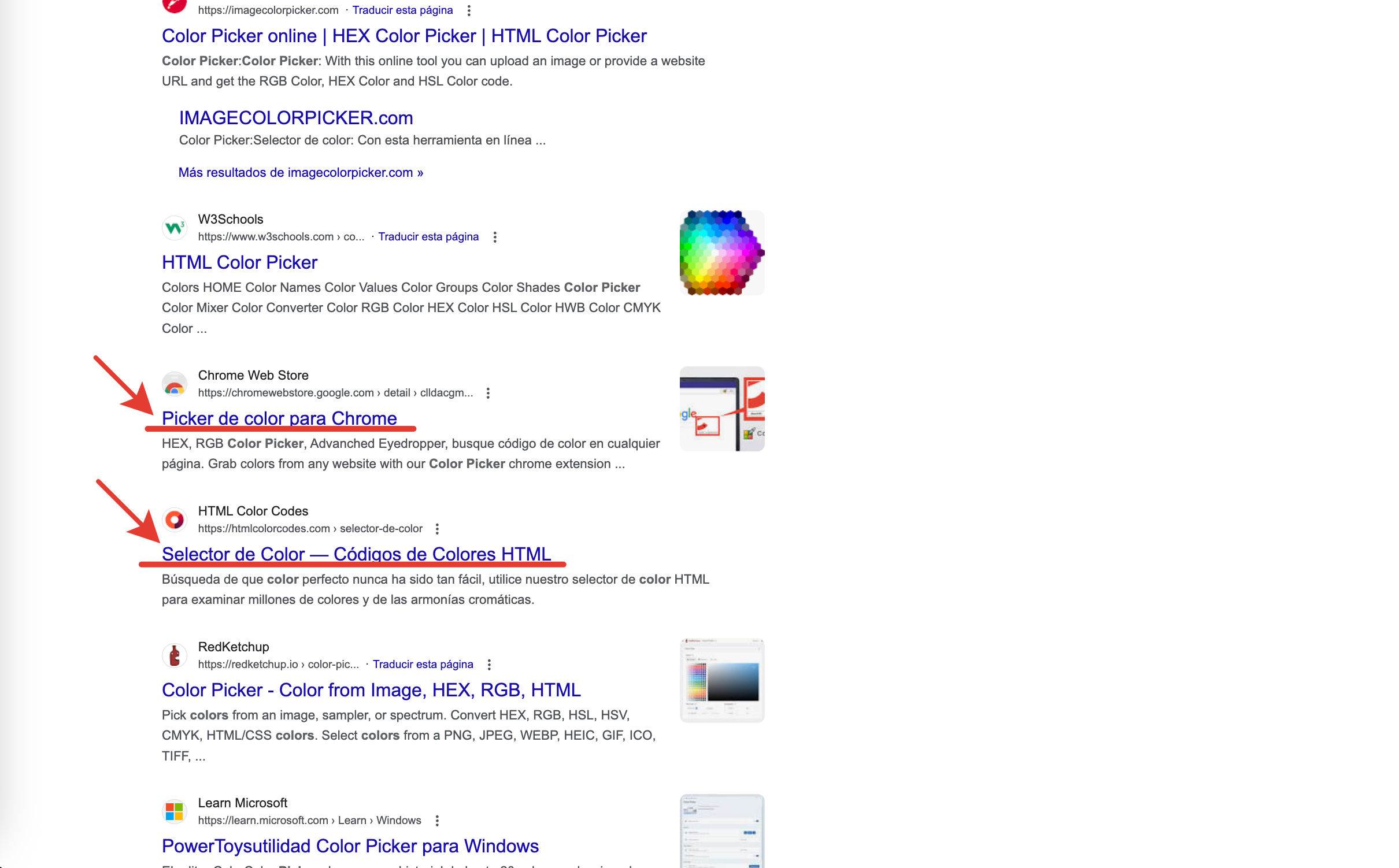The width and height of the screenshot is (1399, 868).
Task: Click the RedKetchup color picker thumbnail
Action: (721, 680)
